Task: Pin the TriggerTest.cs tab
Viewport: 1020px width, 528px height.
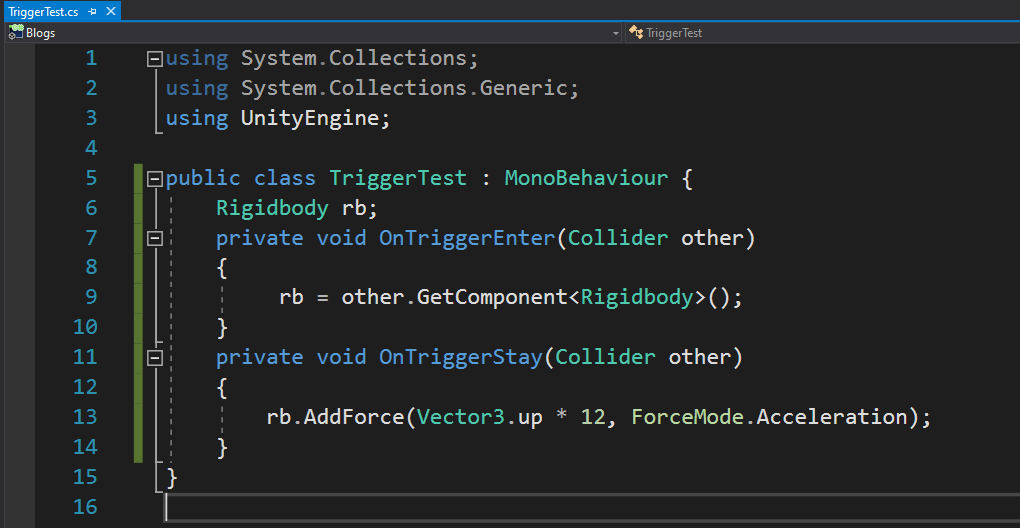Action: pos(92,12)
